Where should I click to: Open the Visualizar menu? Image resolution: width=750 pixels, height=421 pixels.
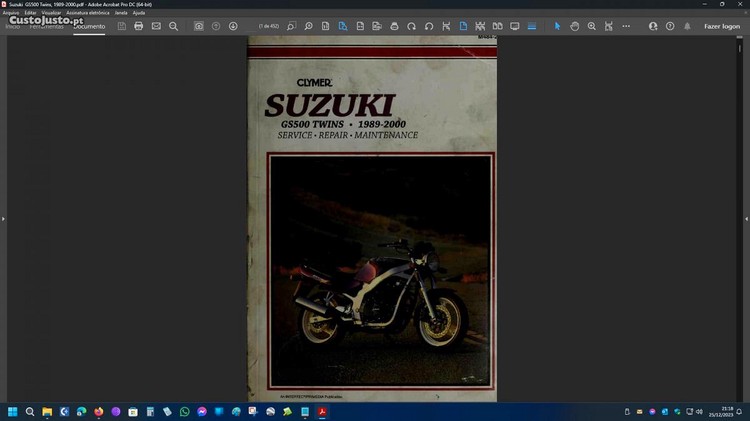[x=51, y=12]
